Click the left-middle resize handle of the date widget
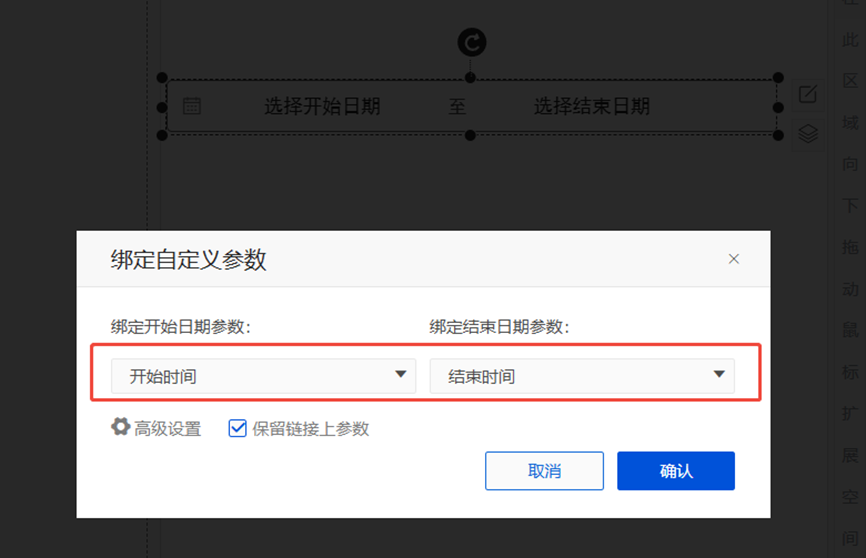This screenshot has width=866, height=558. tap(162, 107)
